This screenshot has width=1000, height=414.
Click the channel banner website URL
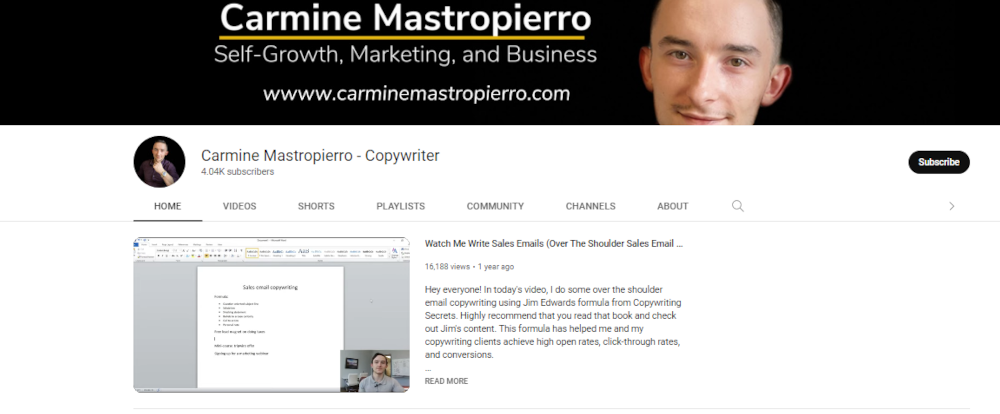416,93
